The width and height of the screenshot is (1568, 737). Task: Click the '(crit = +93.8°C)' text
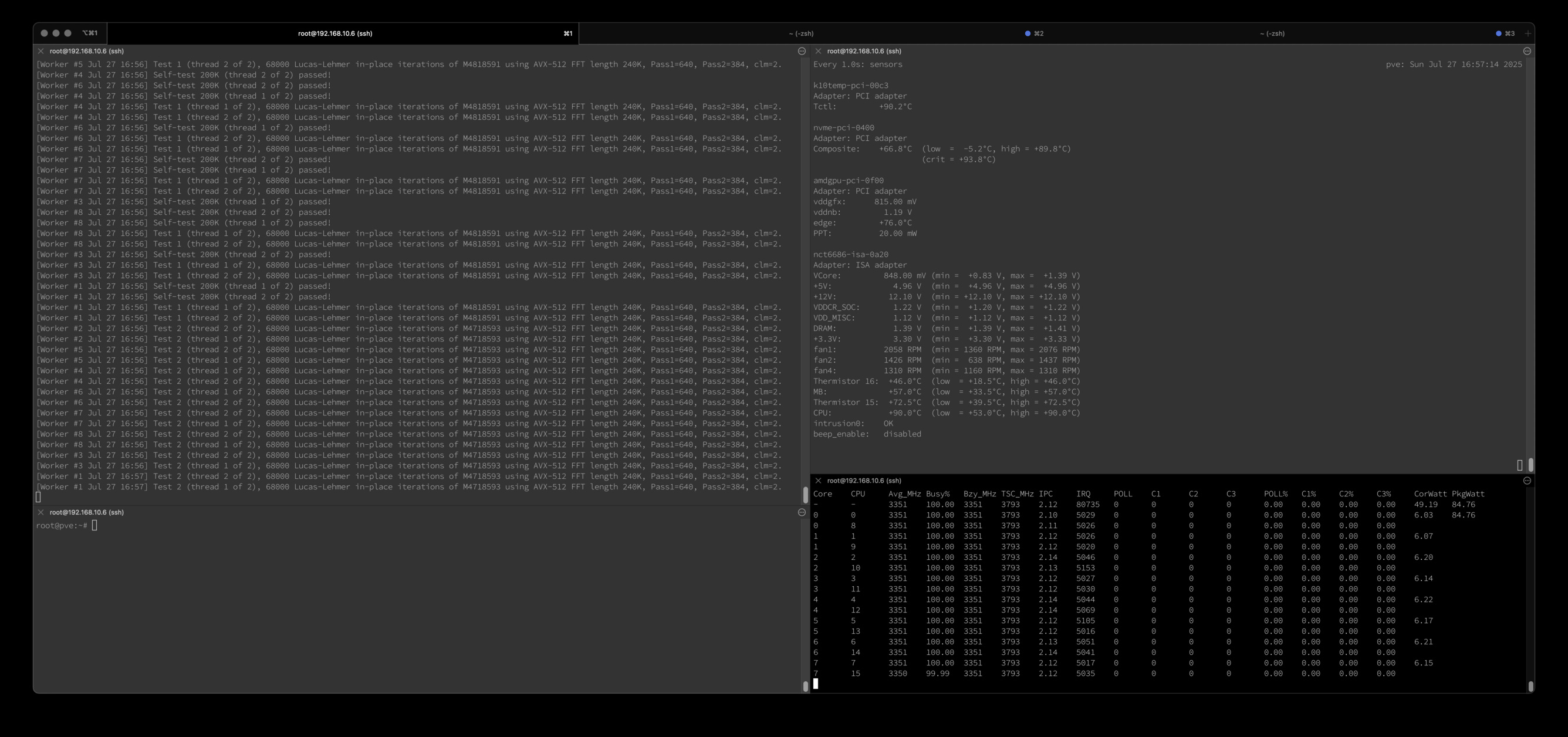coord(958,160)
